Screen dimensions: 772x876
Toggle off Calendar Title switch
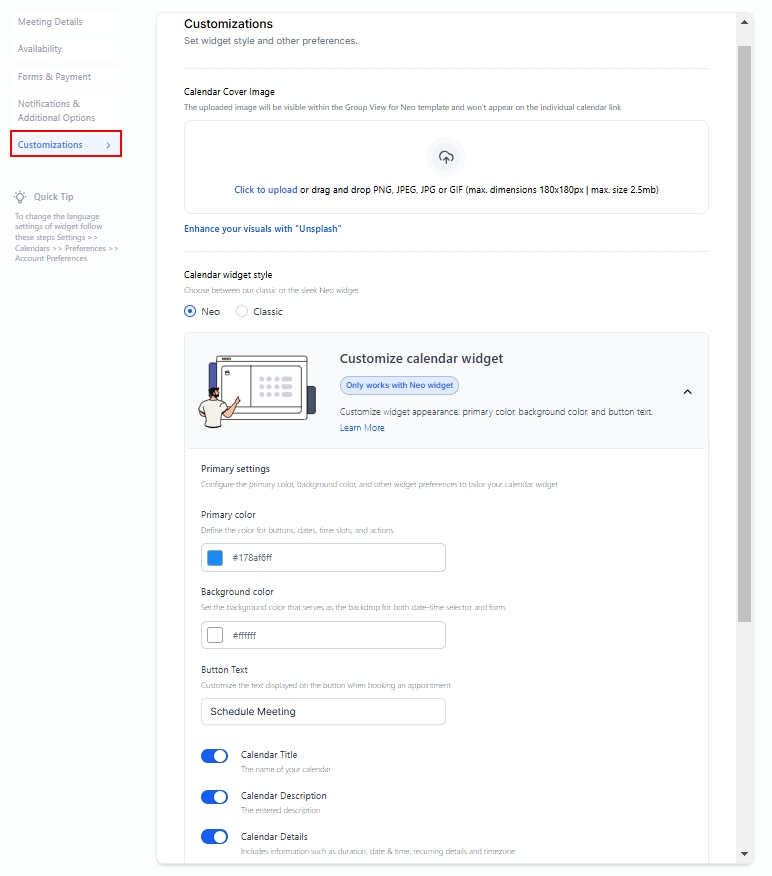(215, 756)
